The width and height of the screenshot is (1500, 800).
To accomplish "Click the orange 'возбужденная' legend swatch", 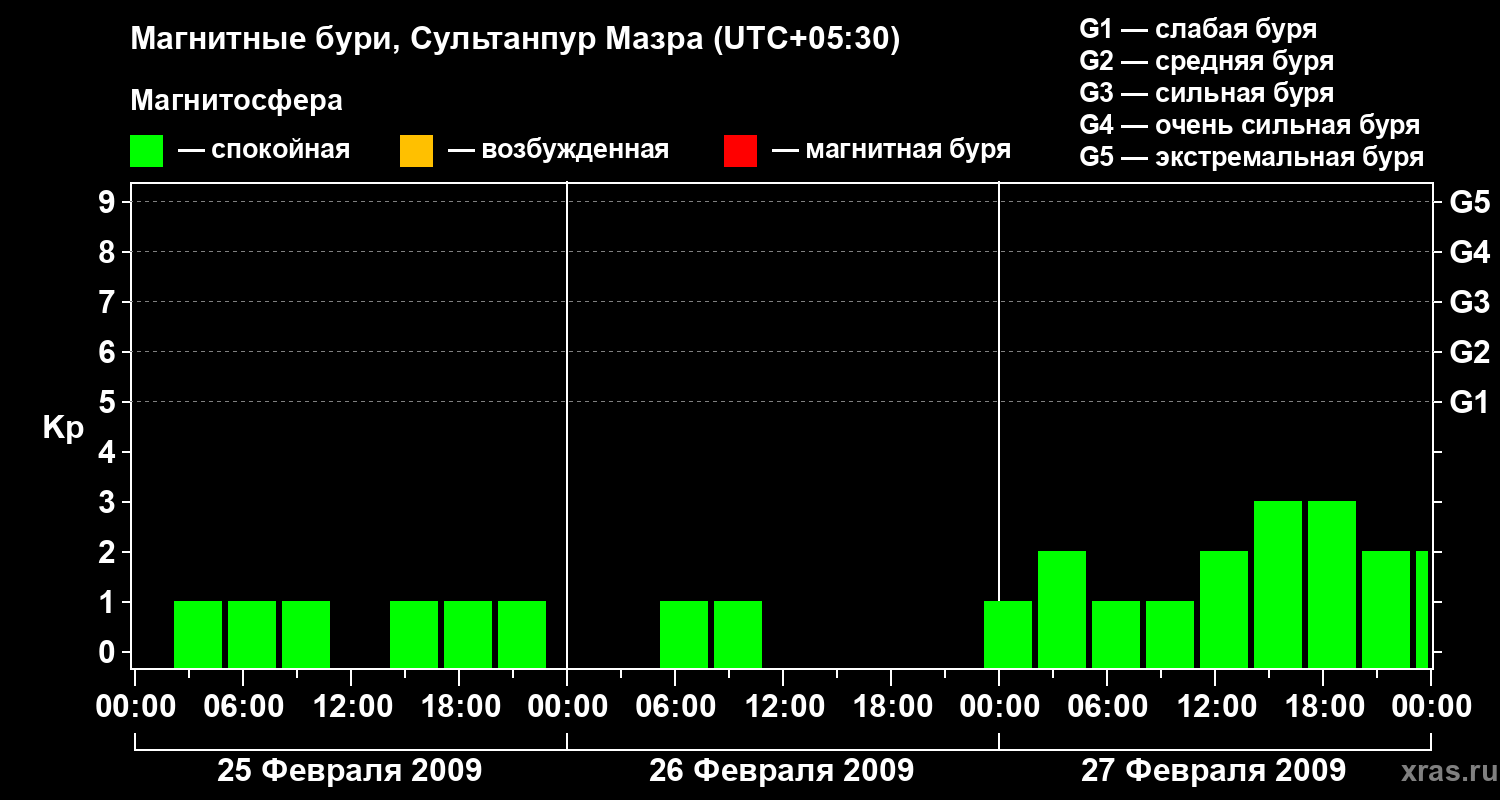I will (x=416, y=150).
